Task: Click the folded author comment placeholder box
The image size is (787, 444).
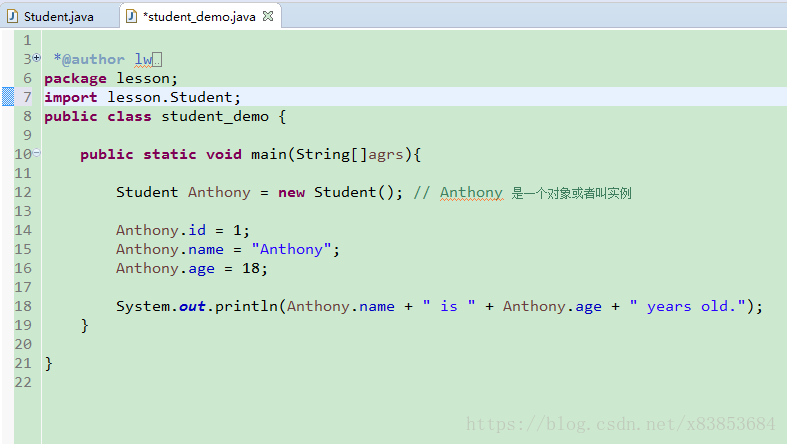Action: click(157, 60)
